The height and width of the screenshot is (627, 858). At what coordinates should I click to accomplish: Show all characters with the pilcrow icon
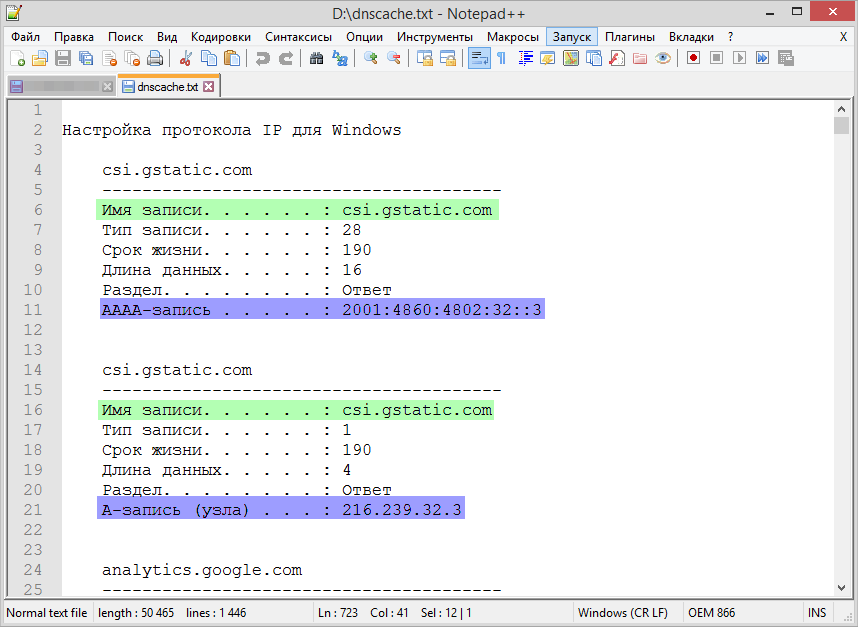point(501,58)
